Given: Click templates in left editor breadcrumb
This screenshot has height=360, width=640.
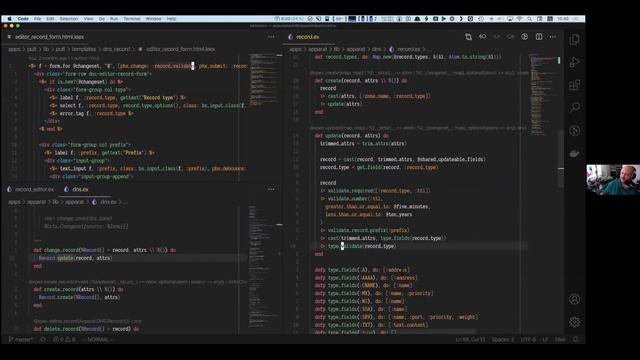Looking at the screenshot, I should tap(84, 49).
